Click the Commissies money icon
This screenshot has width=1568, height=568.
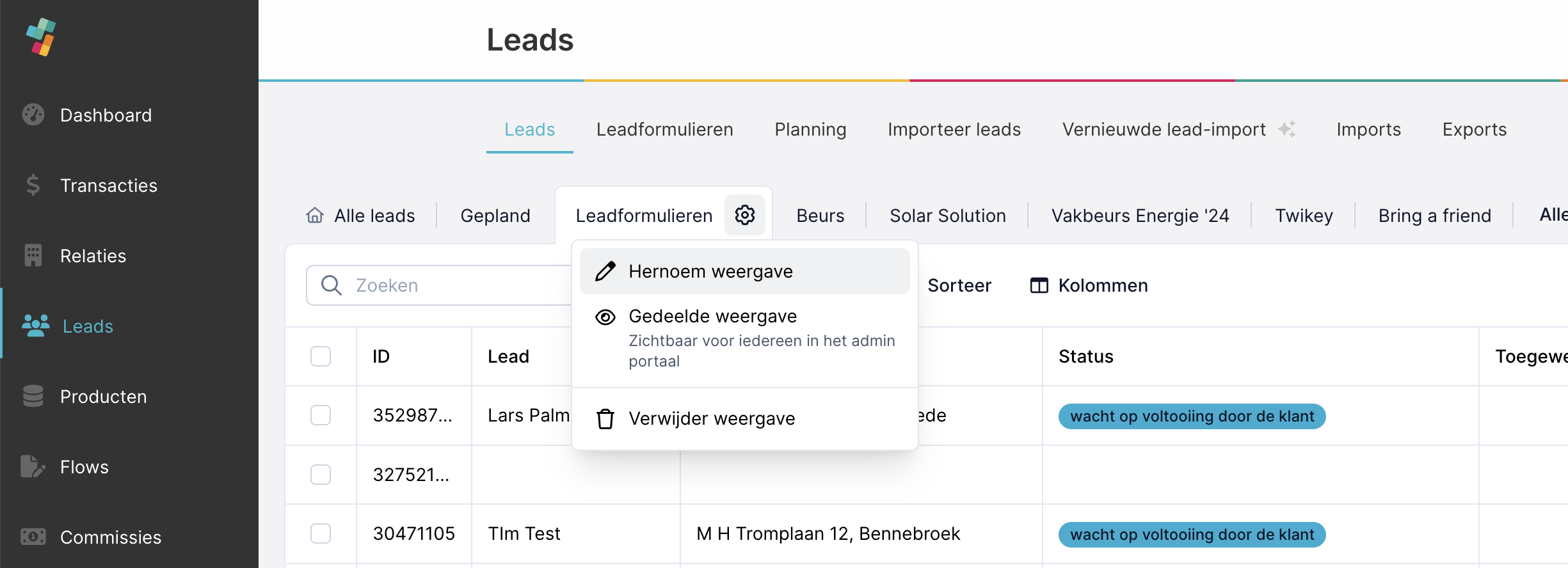coord(33,537)
